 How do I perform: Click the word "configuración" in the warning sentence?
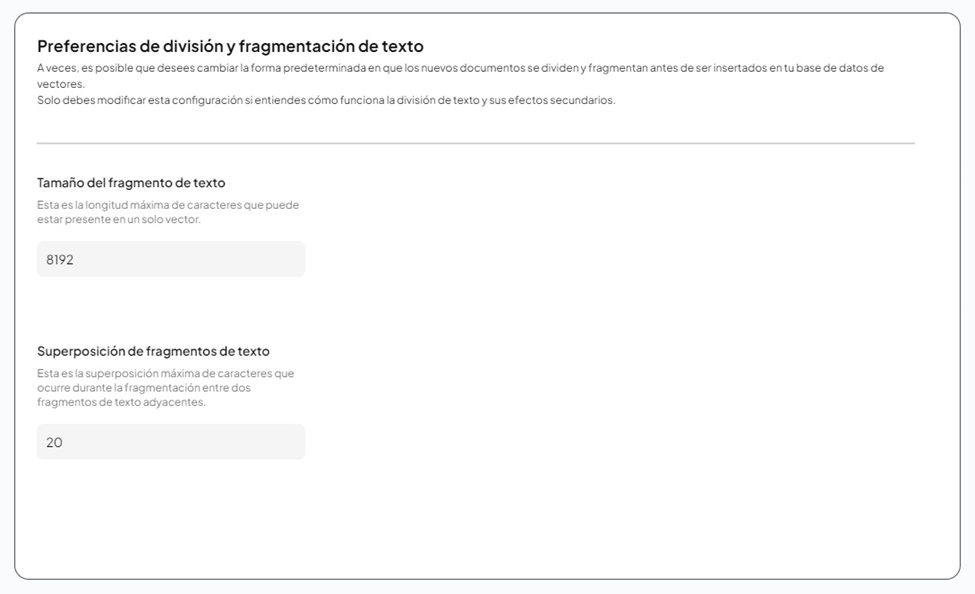[x=211, y=100]
